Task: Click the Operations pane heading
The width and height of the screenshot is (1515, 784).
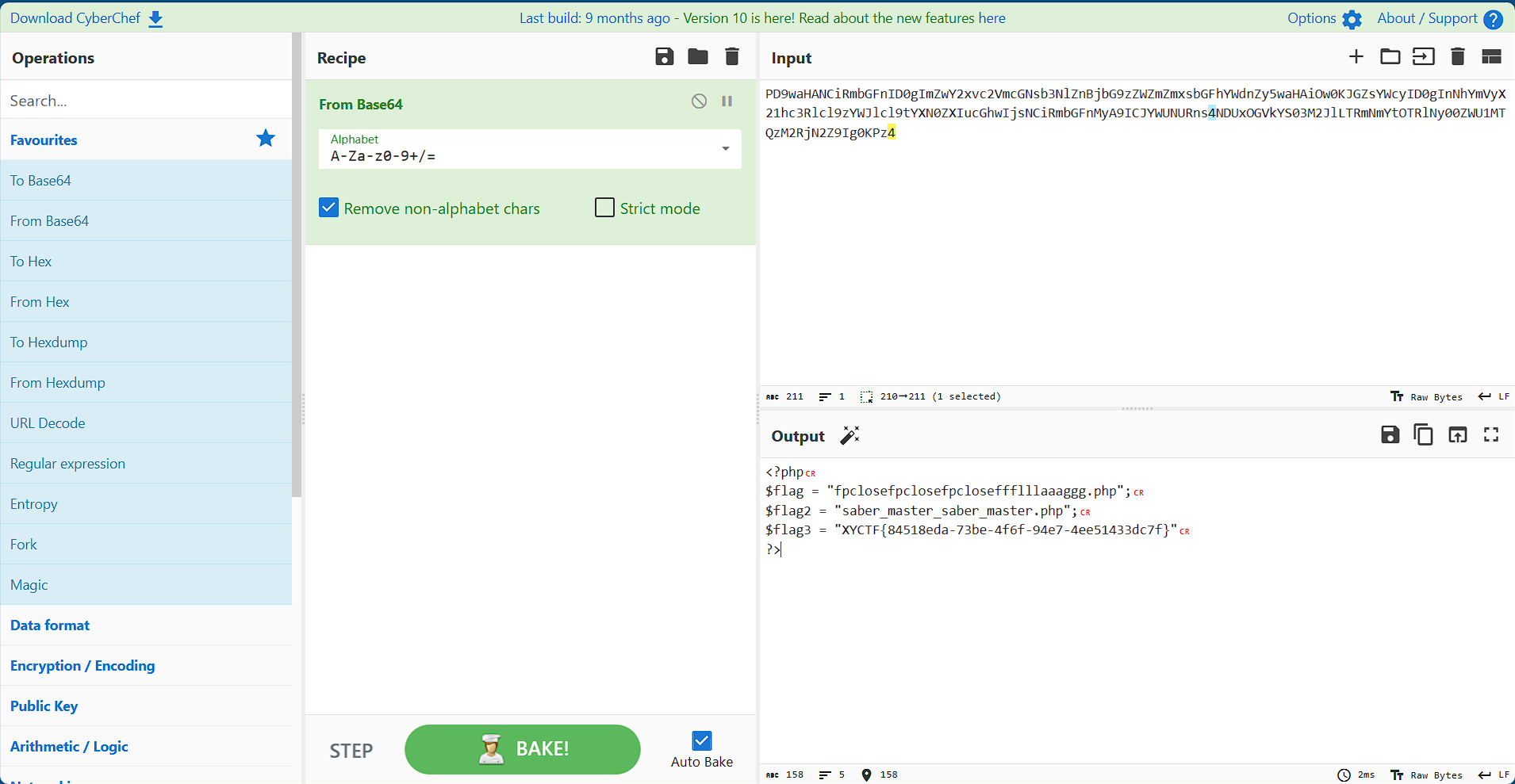Action: pyautogui.click(x=53, y=58)
